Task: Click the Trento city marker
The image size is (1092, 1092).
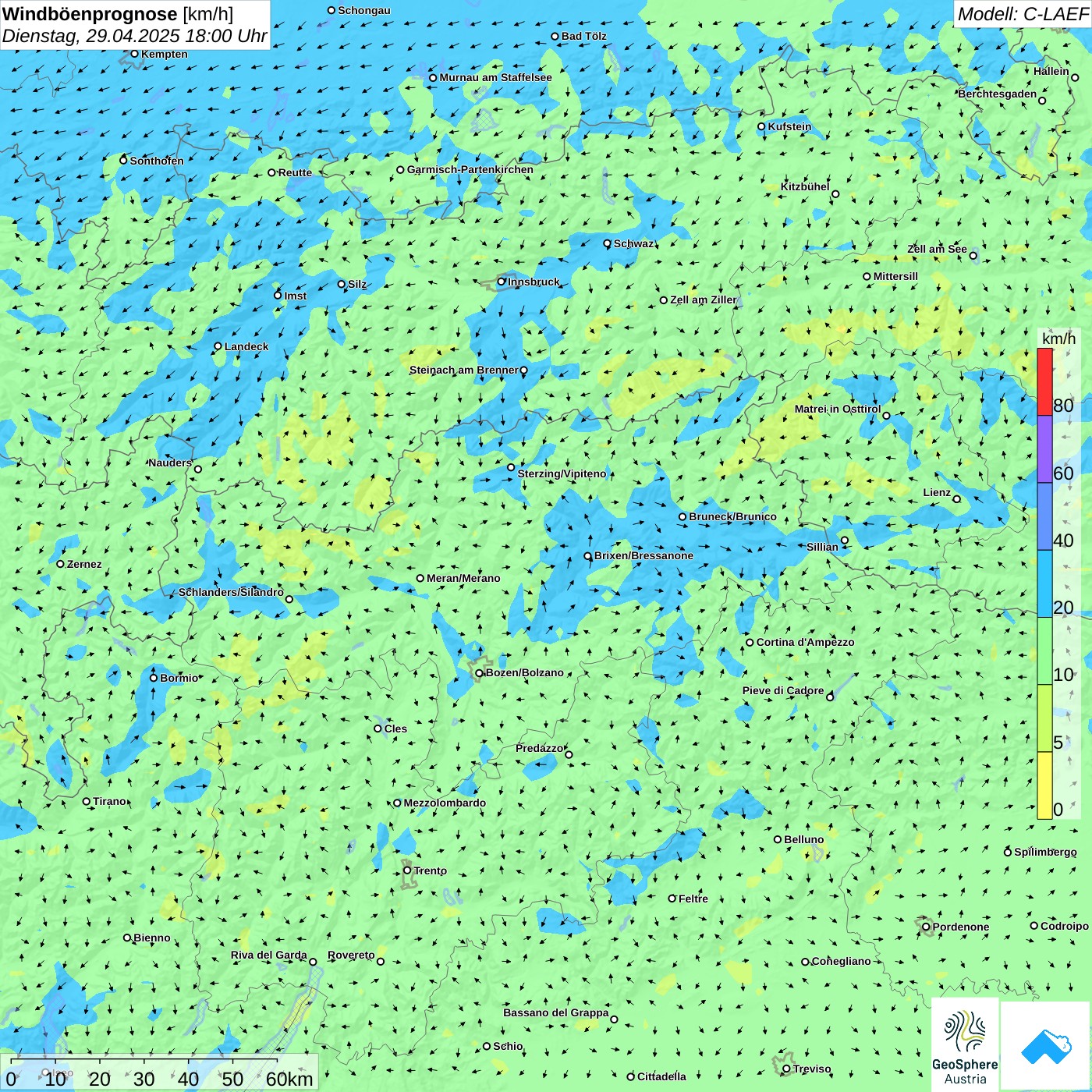Action: tap(407, 870)
